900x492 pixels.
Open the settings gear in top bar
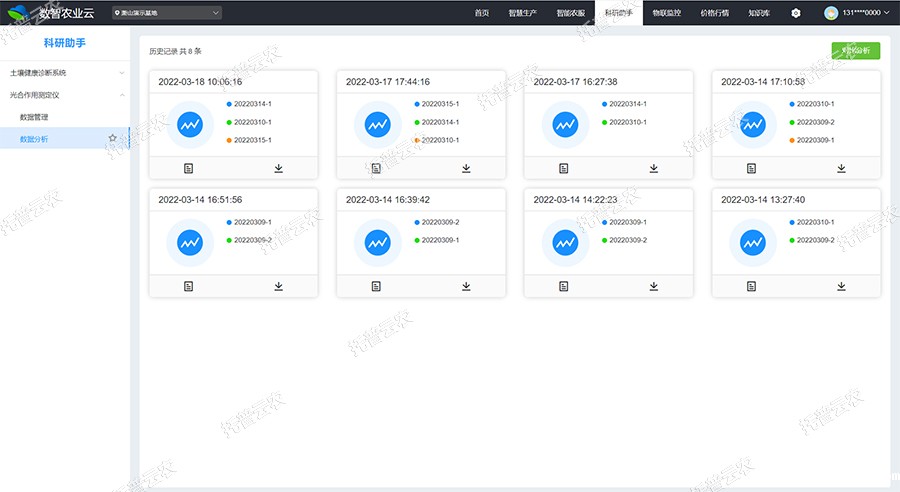click(x=795, y=13)
